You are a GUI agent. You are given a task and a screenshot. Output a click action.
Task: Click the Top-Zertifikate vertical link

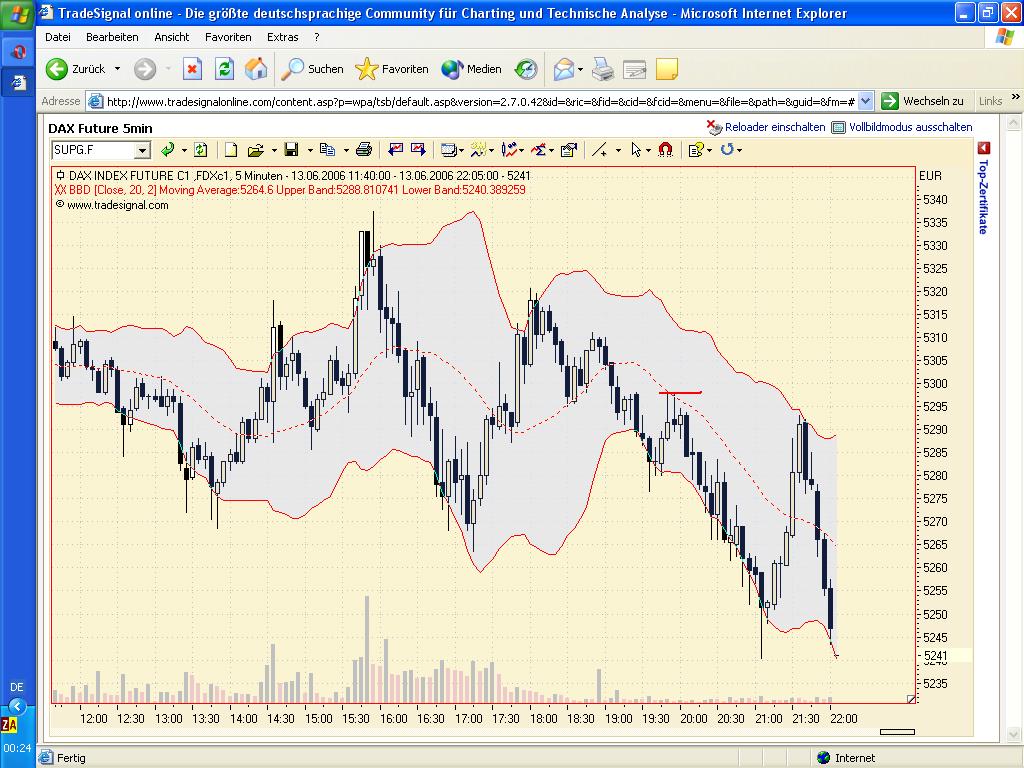coord(982,196)
